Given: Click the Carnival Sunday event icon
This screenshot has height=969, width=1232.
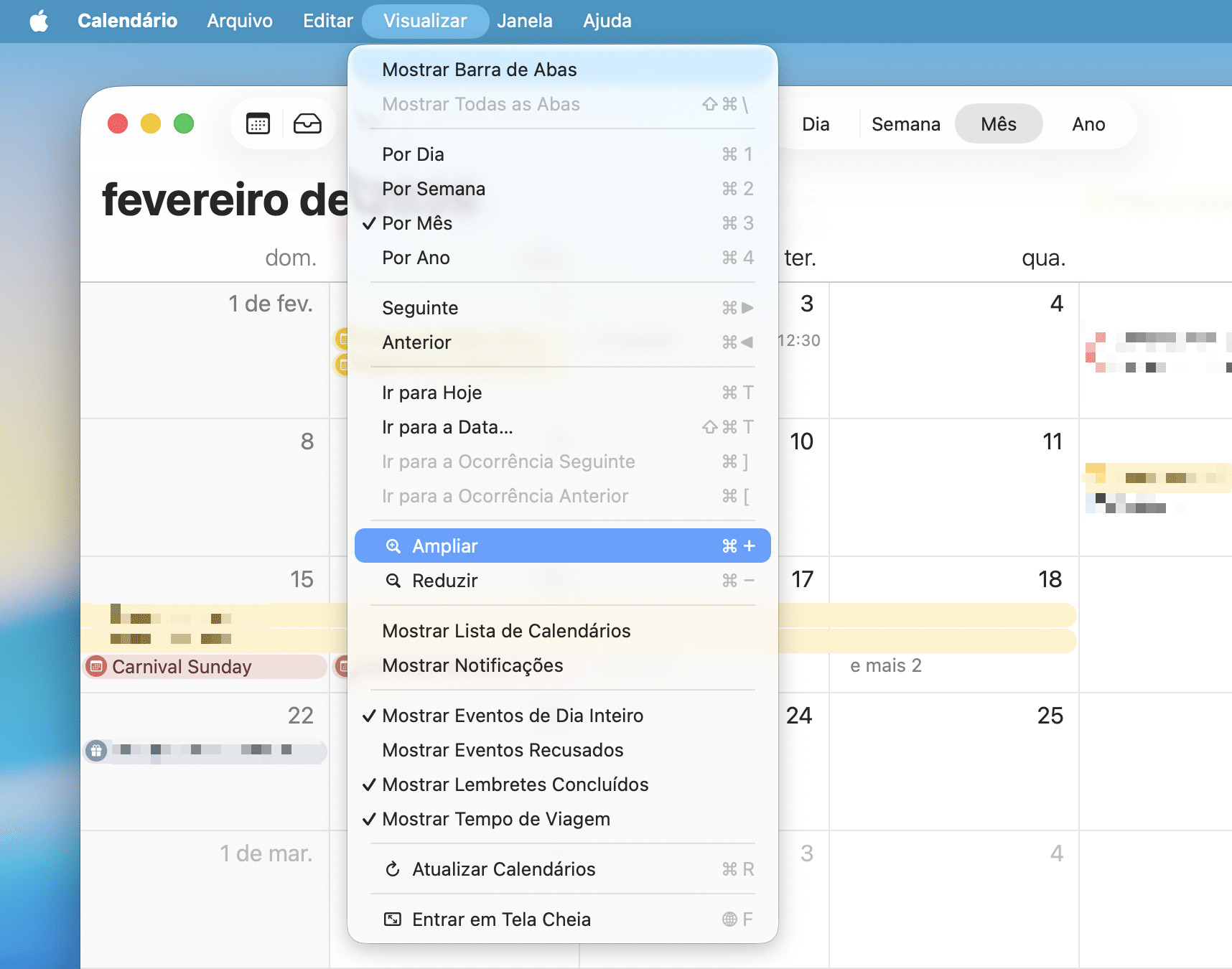Looking at the screenshot, I should (x=96, y=667).
